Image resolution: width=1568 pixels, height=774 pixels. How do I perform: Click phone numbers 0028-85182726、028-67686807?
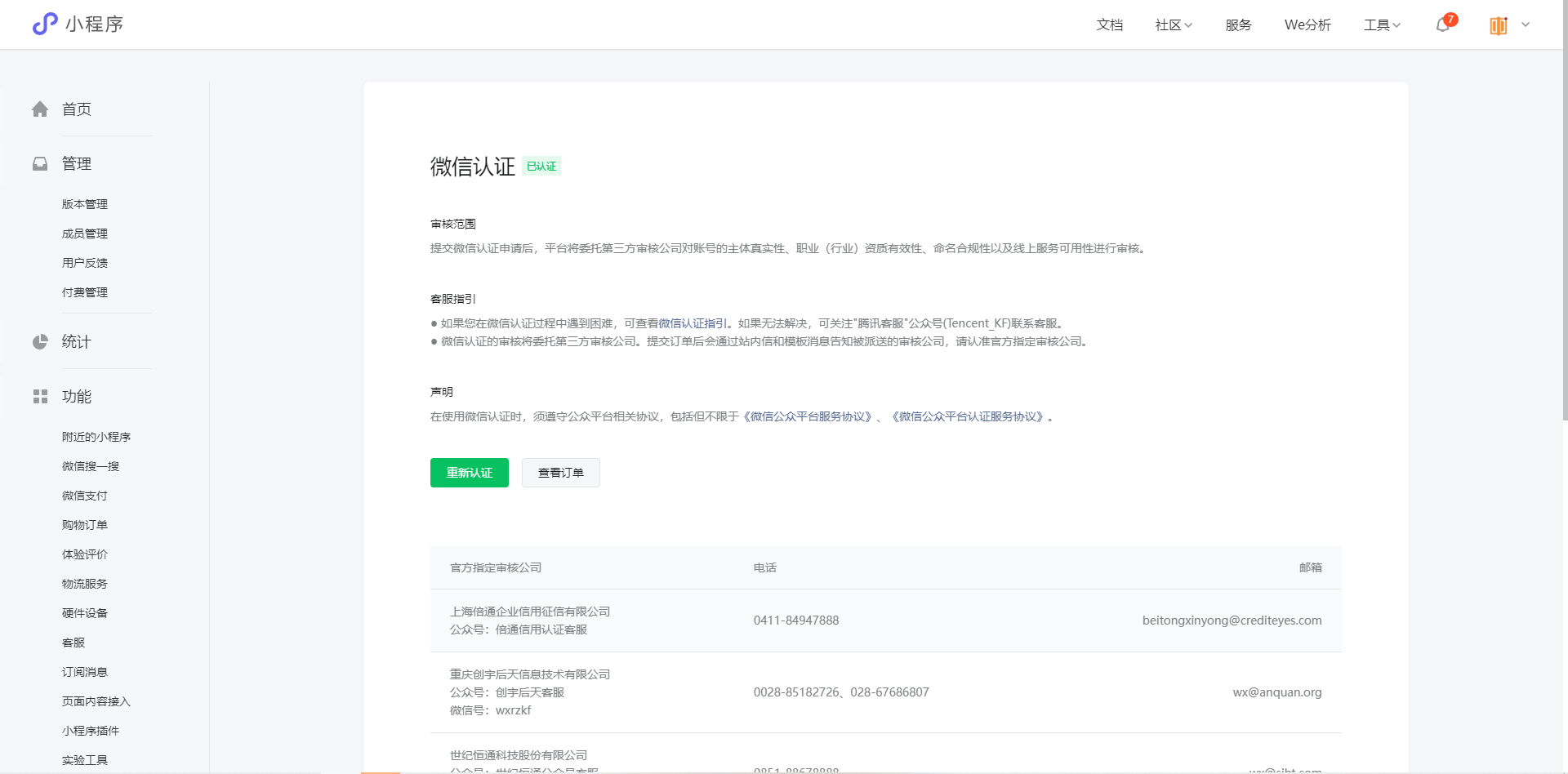(x=841, y=692)
